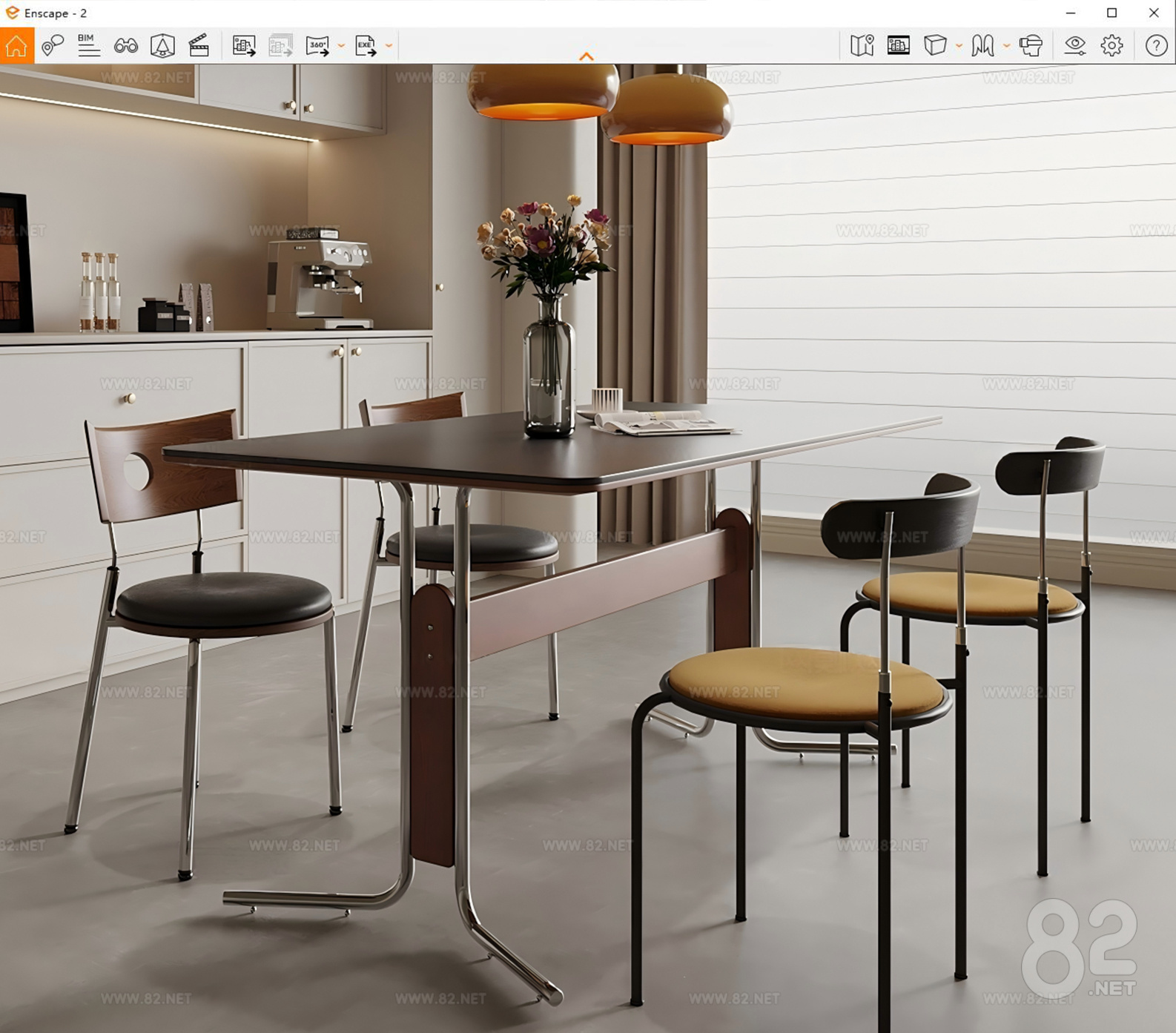Expand the 360 panorama export dropdown
The height and width of the screenshot is (1033, 1176).
[x=341, y=46]
